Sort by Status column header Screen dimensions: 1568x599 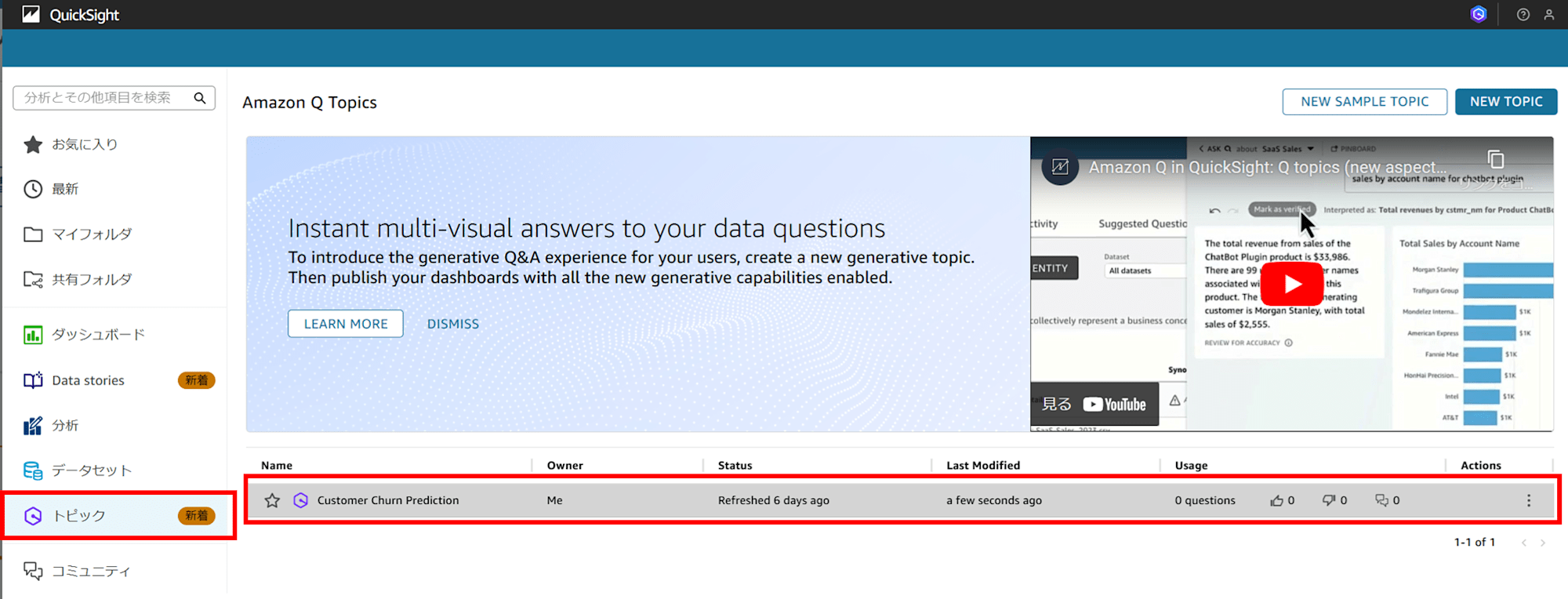[x=735, y=466]
